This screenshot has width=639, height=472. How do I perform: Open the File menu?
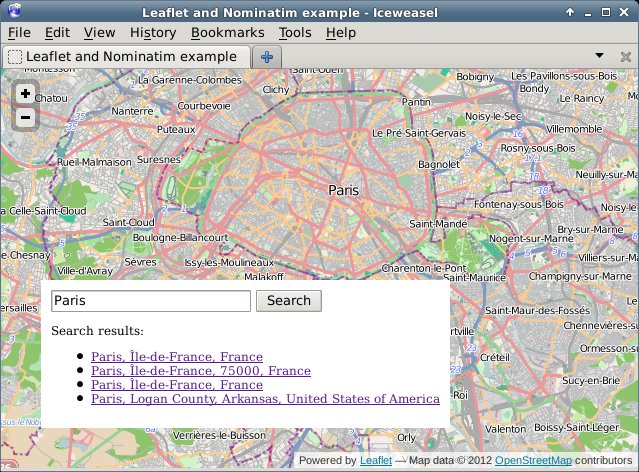pos(19,33)
